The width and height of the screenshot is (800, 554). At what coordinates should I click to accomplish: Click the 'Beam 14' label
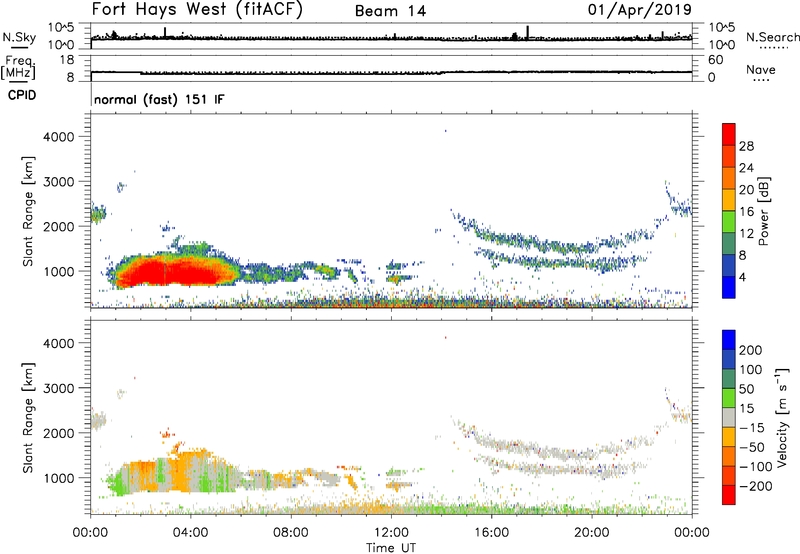click(x=390, y=11)
